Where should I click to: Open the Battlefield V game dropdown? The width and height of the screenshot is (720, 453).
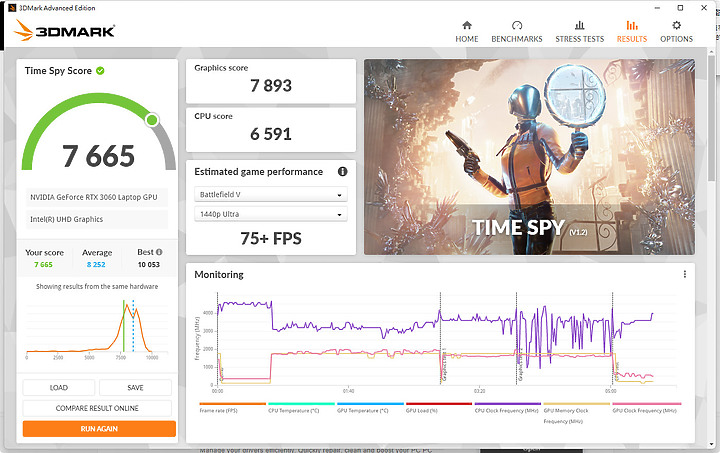pos(270,194)
